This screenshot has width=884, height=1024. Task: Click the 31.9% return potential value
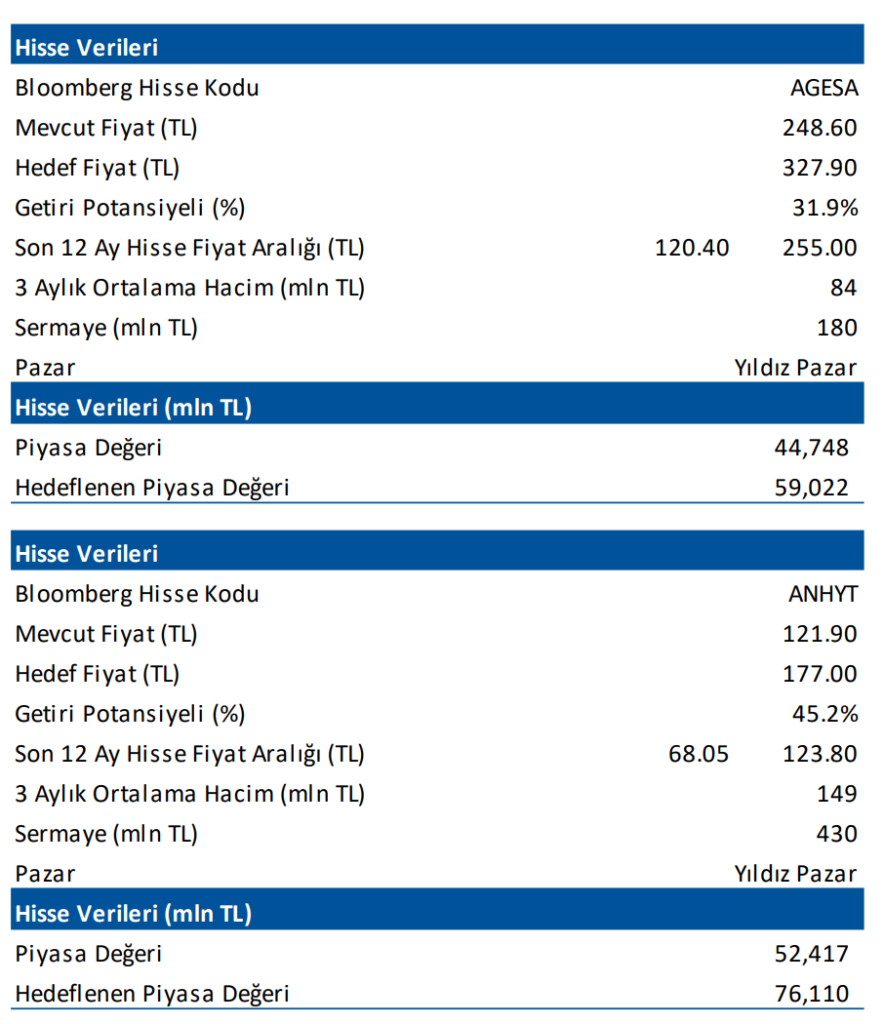point(826,208)
